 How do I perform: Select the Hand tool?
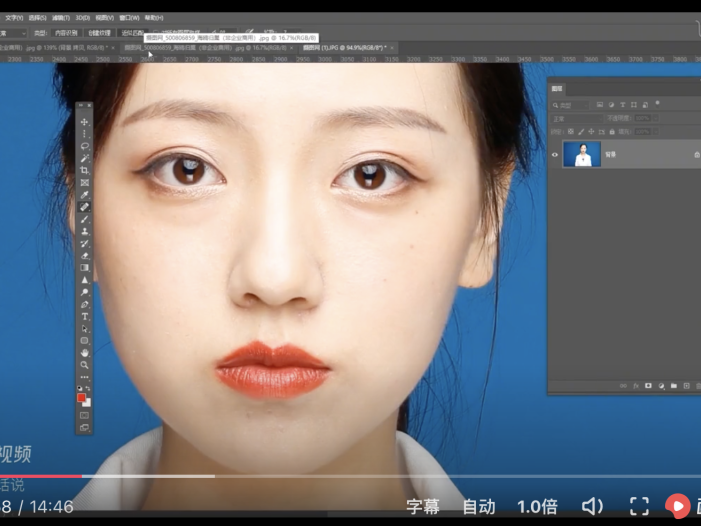coord(84,353)
